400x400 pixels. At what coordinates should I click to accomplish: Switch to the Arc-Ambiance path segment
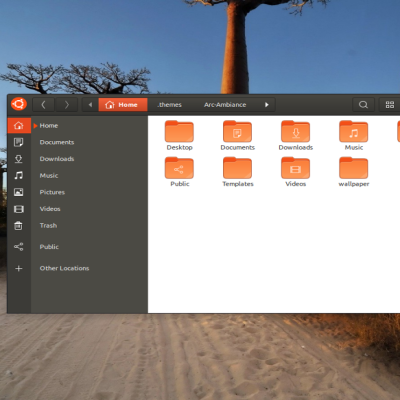(x=225, y=105)
